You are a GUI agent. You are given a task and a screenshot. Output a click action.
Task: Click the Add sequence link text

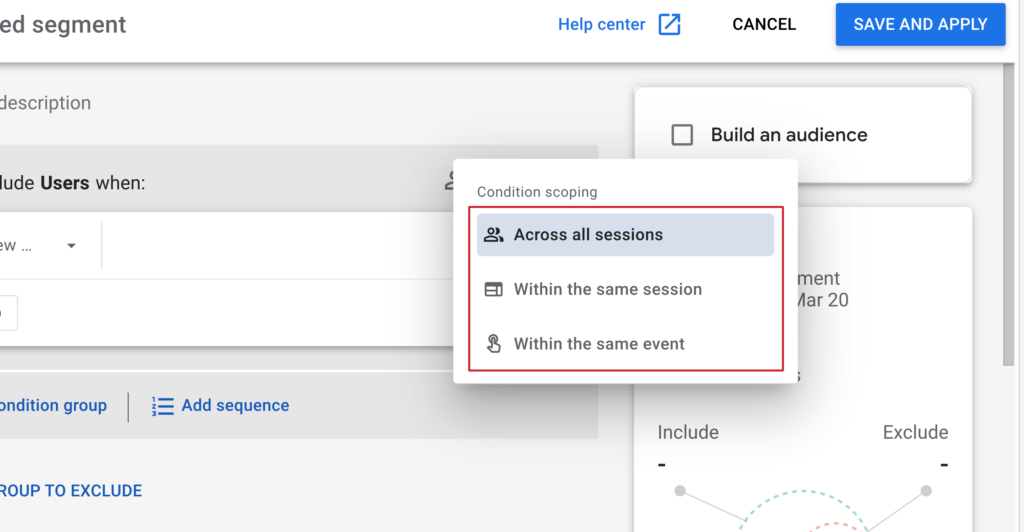[x=235, y=406]
